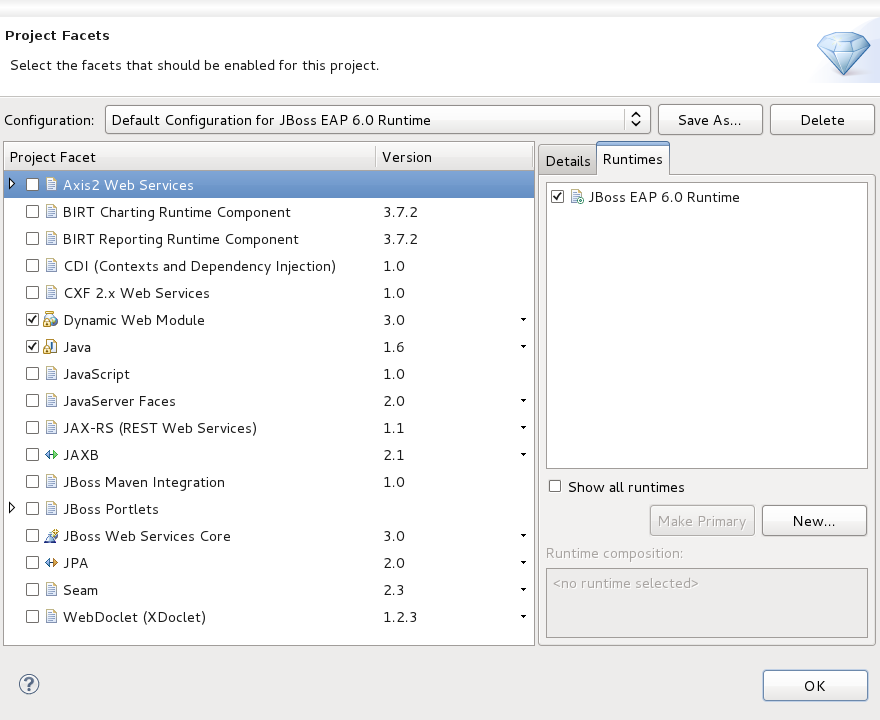Click the JBoss Web Services Core icon
The width and height of the screenshot is (880, 720).
click(51, 536)
